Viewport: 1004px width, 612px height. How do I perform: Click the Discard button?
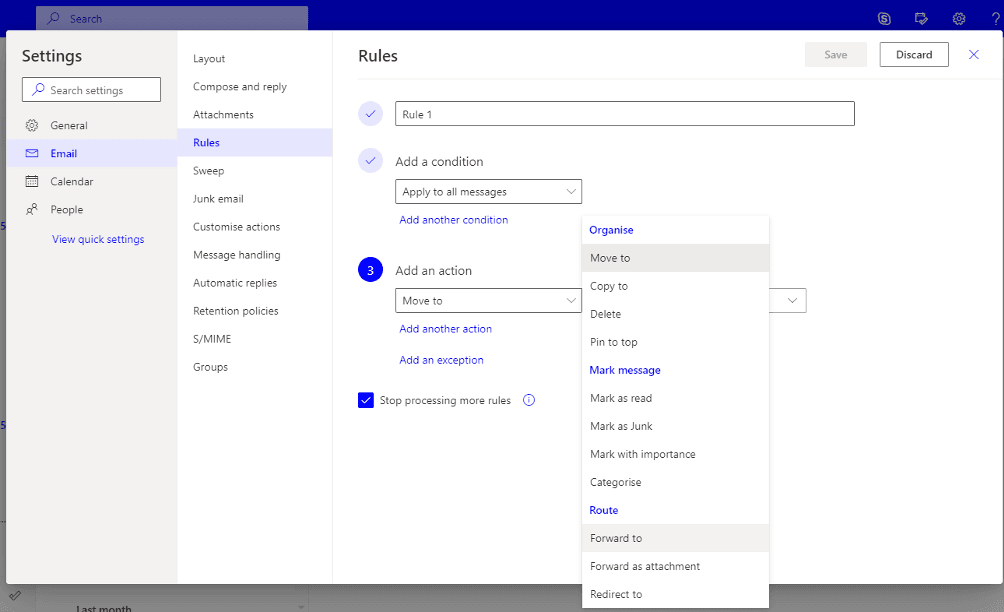coord(913,54)
